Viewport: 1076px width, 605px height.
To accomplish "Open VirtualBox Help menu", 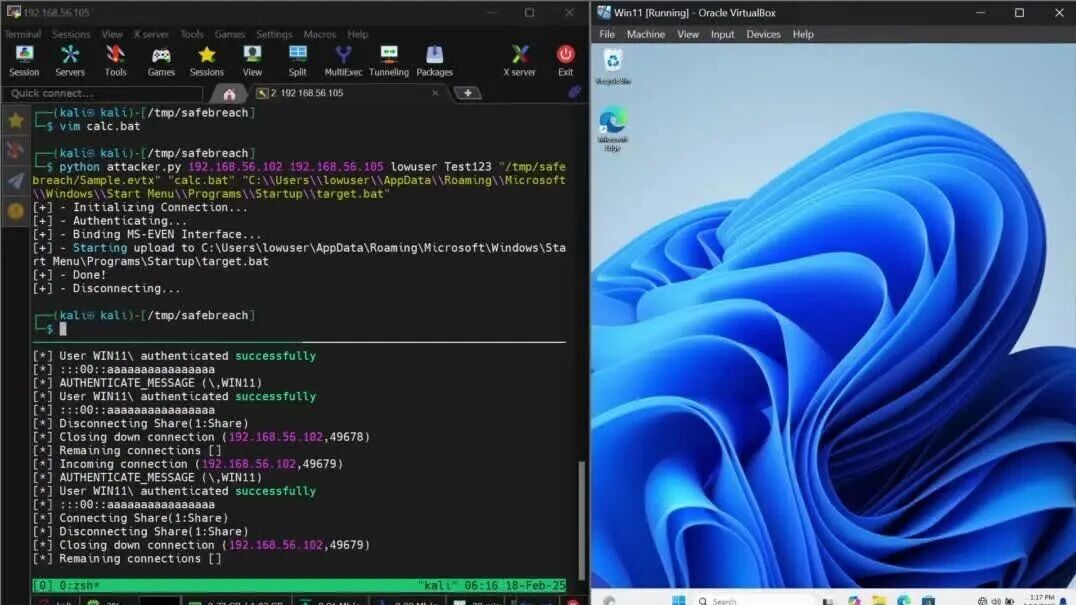I will point(803,34).
